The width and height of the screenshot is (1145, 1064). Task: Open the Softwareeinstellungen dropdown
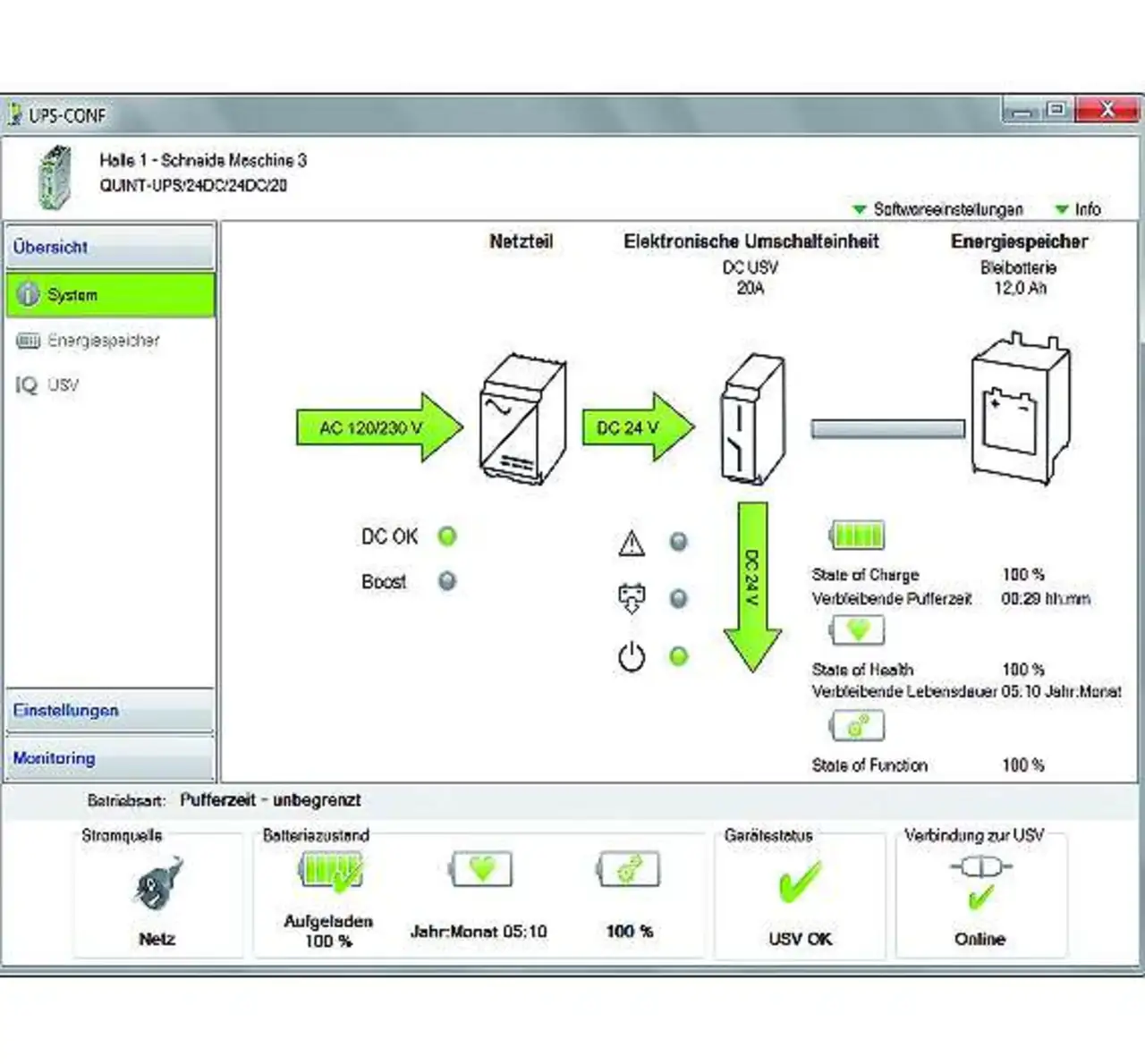[x=937, y=209]
